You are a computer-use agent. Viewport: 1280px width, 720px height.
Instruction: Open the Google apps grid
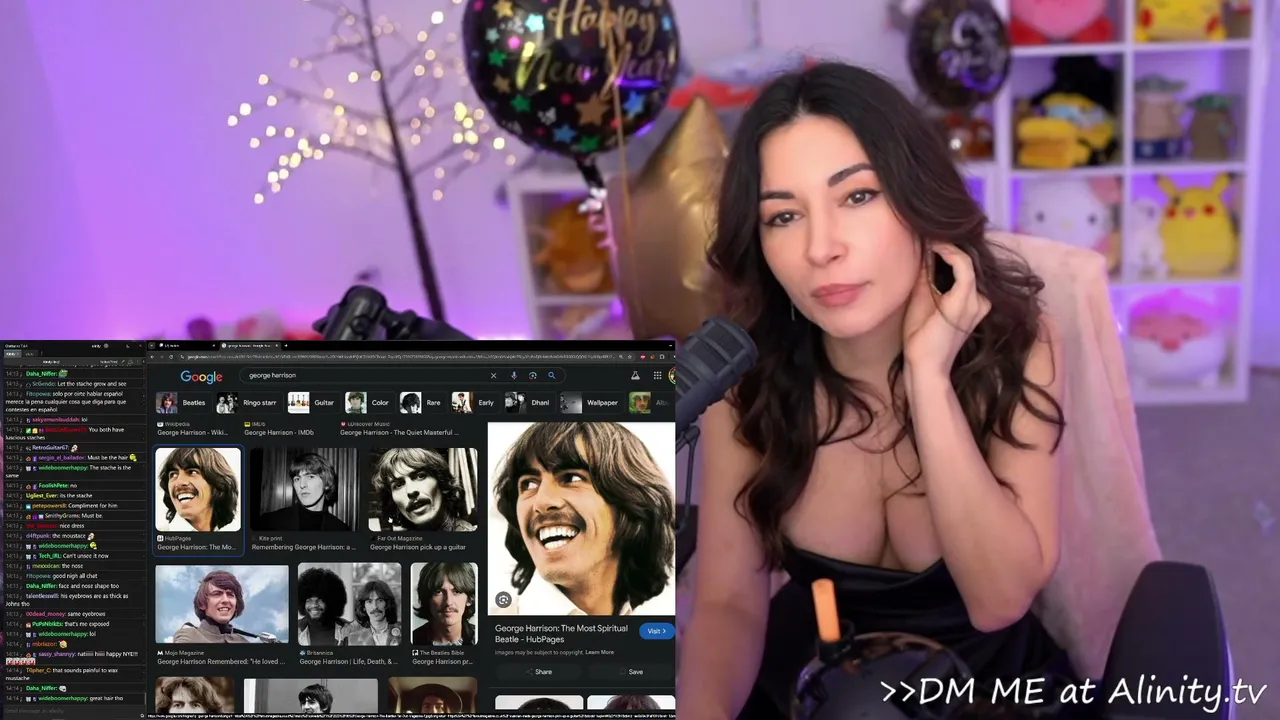pyautogui.click(x=657, y=376)
